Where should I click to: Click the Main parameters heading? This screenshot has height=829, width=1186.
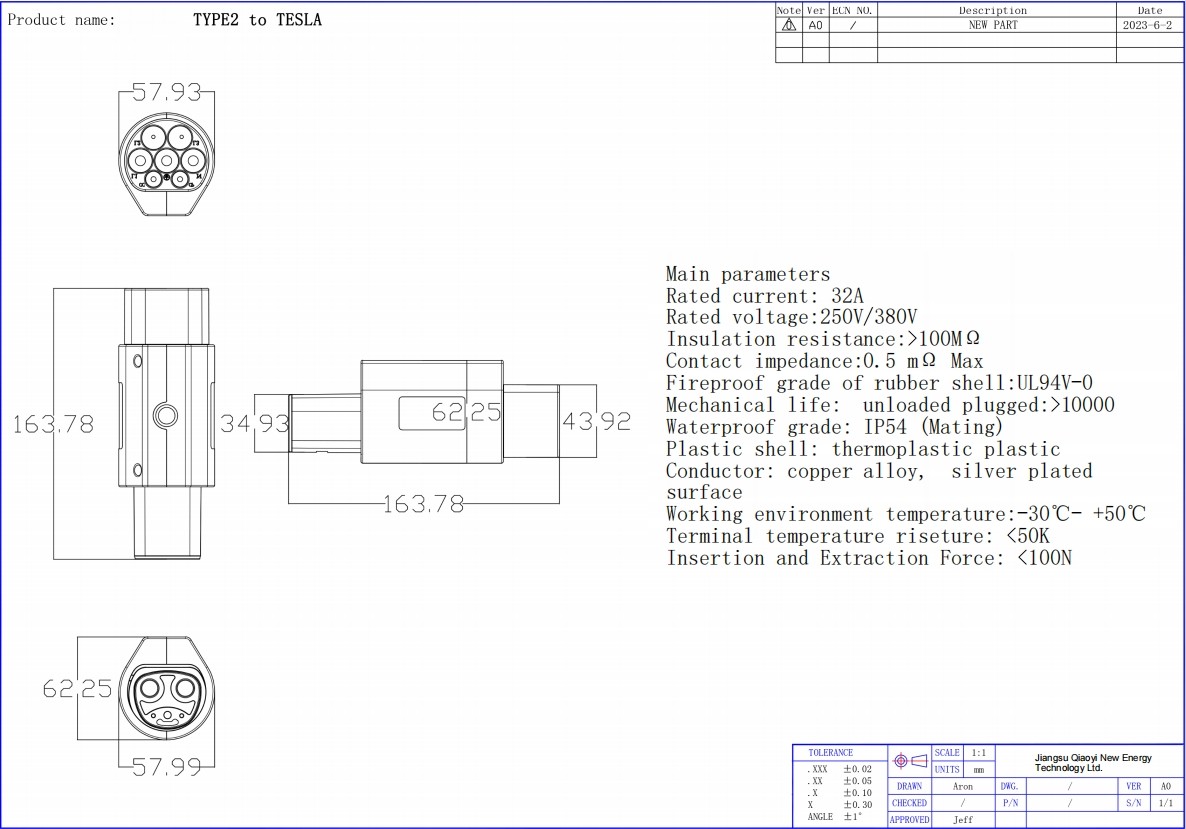click(747, 274)
